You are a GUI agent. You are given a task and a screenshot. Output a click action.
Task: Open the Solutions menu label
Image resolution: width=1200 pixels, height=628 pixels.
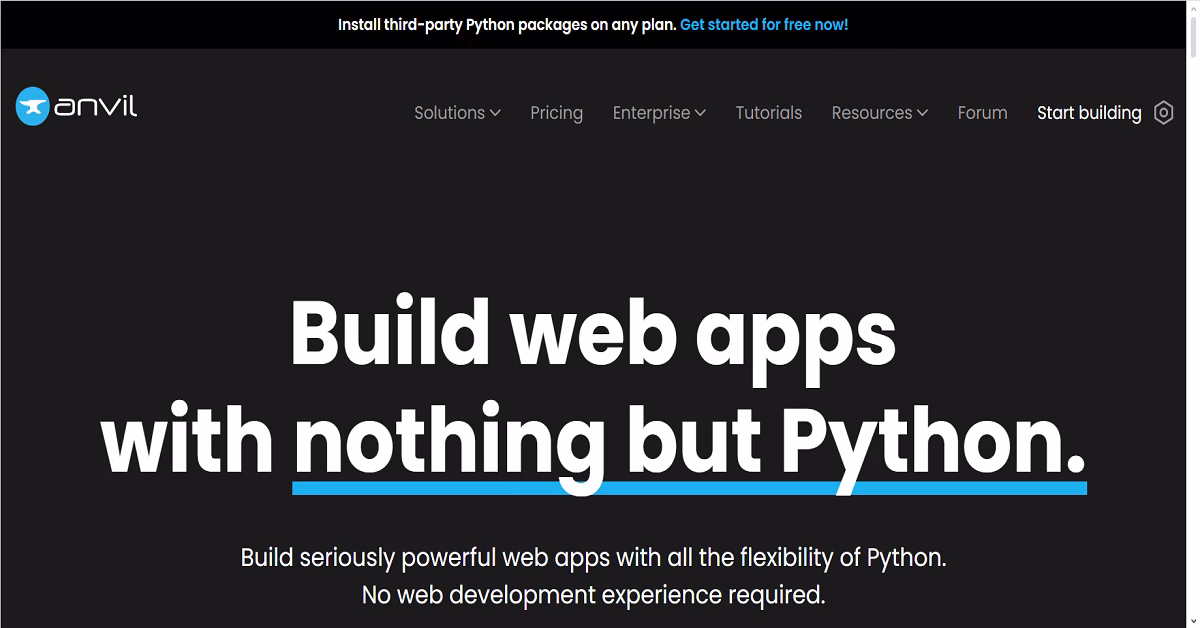coord(450,113)
